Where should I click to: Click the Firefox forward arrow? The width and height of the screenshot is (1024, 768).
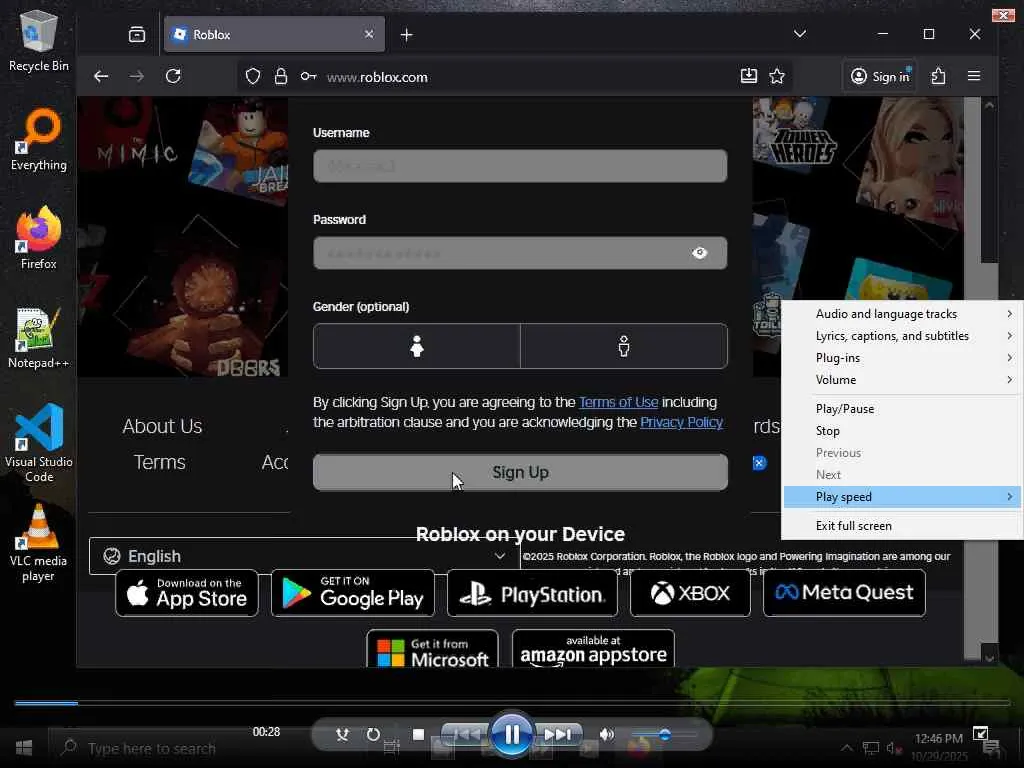(136, 76)
